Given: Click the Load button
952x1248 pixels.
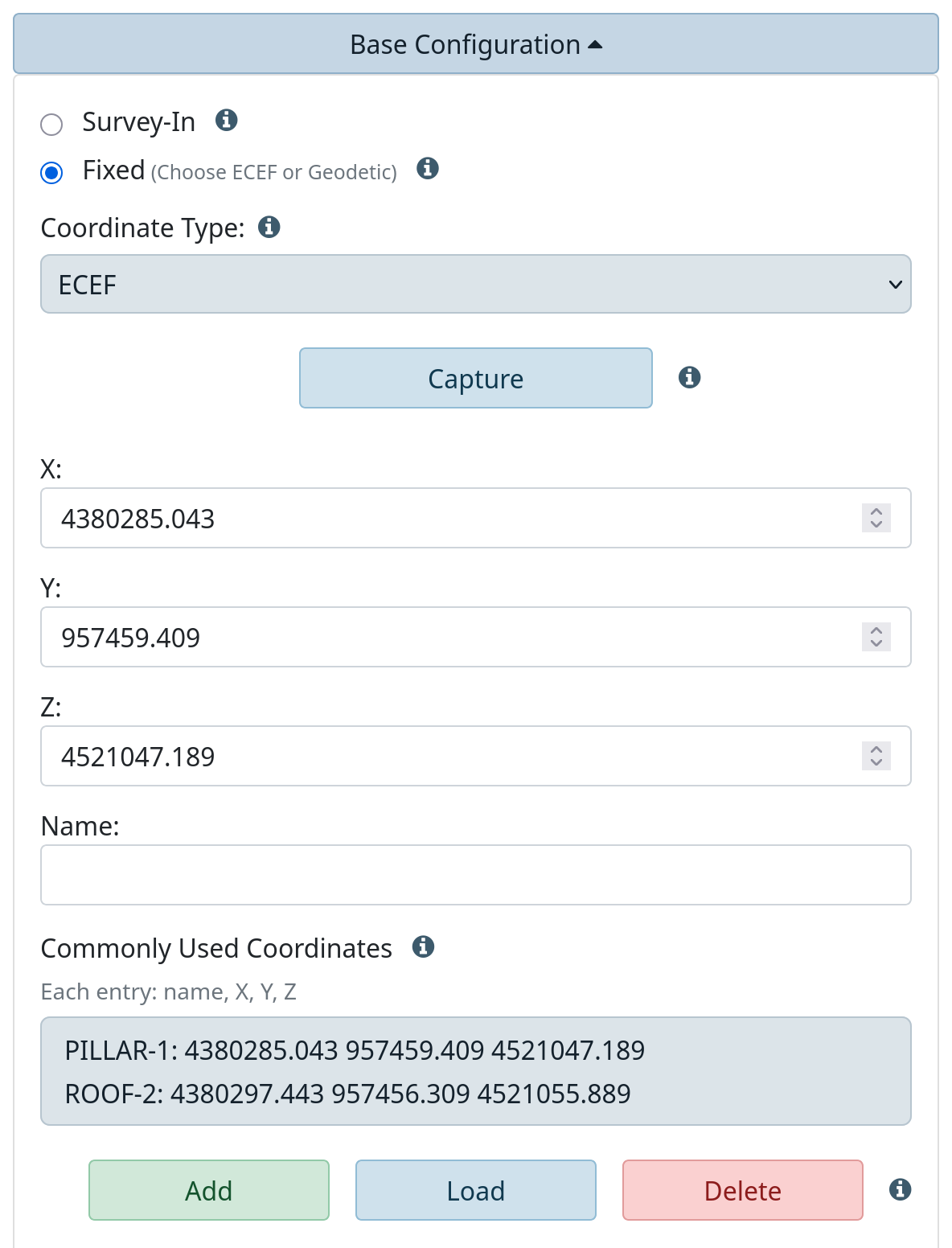Looking at the screenshot, I should pyautogui.click(x=476, y=1190).
